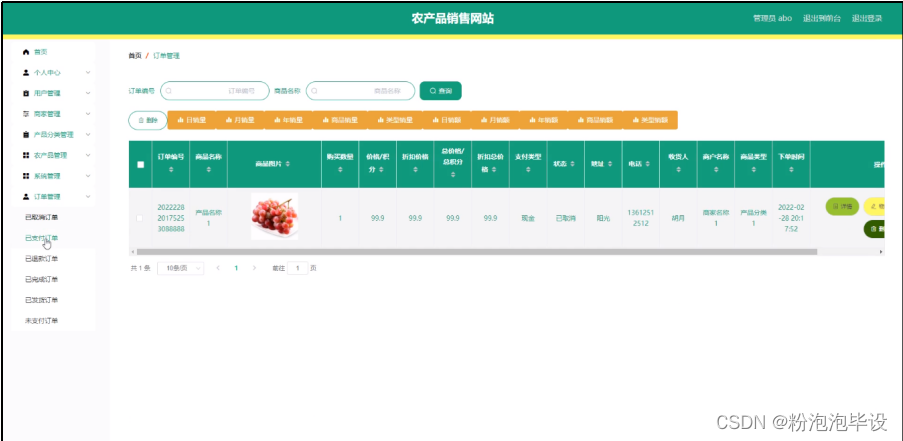The width and height of the screenshot is (903, 441).
Task: Sort by 订单编号 column sort icon
Action: [170, 170]
